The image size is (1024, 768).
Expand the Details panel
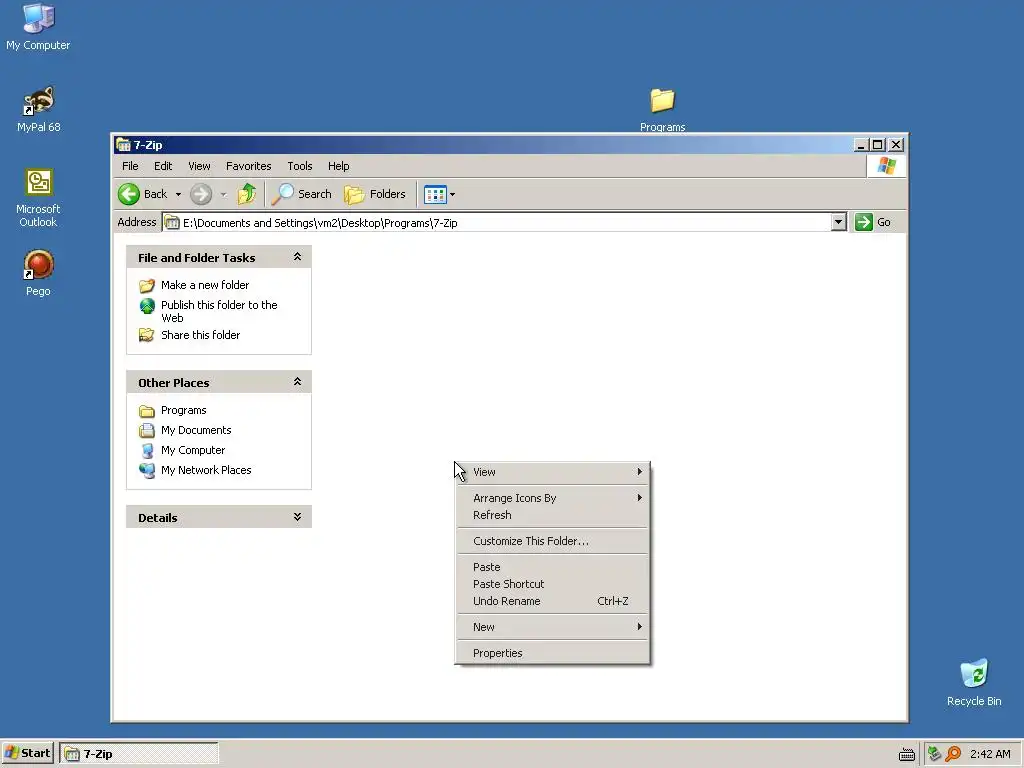click(x=297, y=517)
